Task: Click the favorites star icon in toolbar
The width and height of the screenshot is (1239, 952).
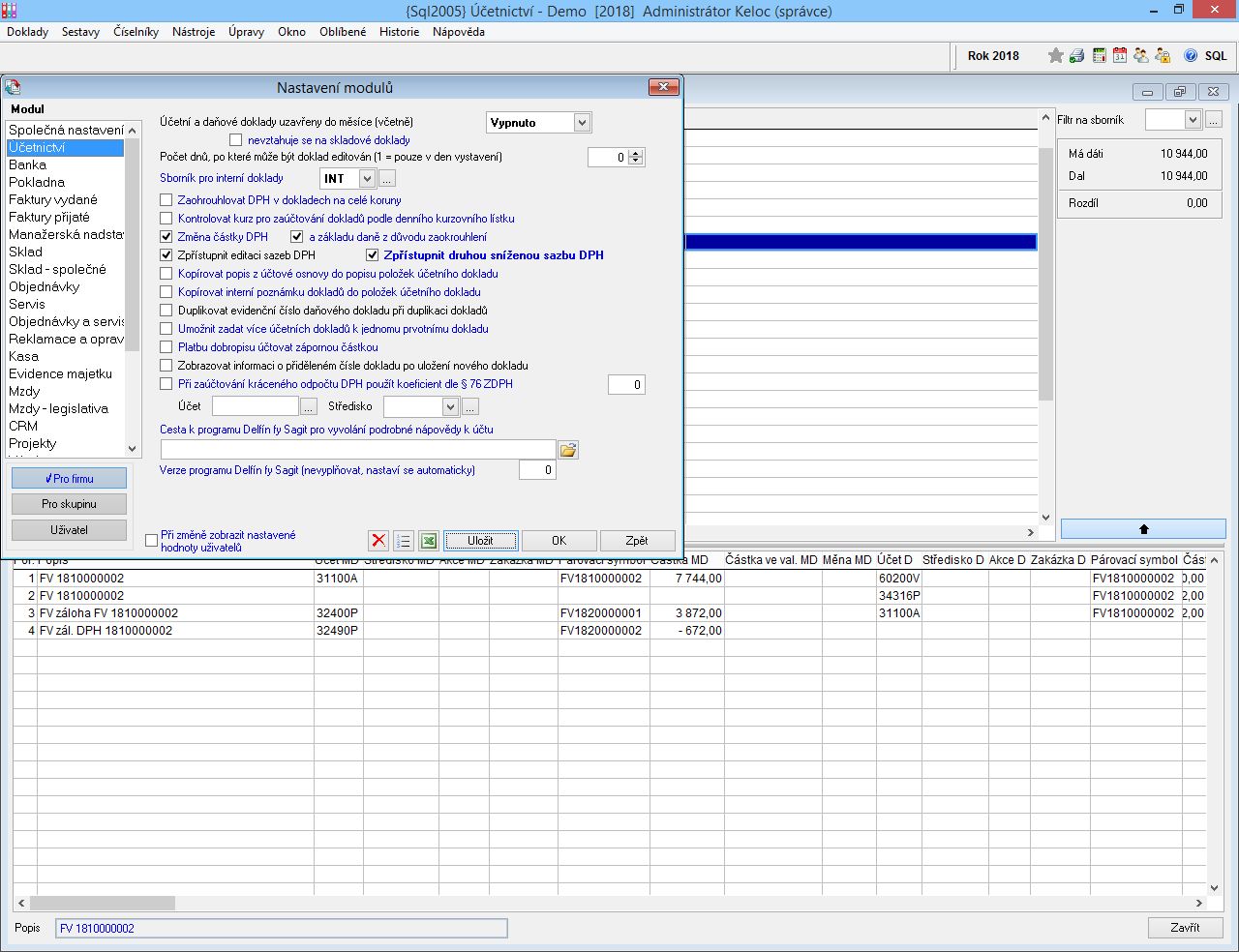Action: pos(1056,55)
